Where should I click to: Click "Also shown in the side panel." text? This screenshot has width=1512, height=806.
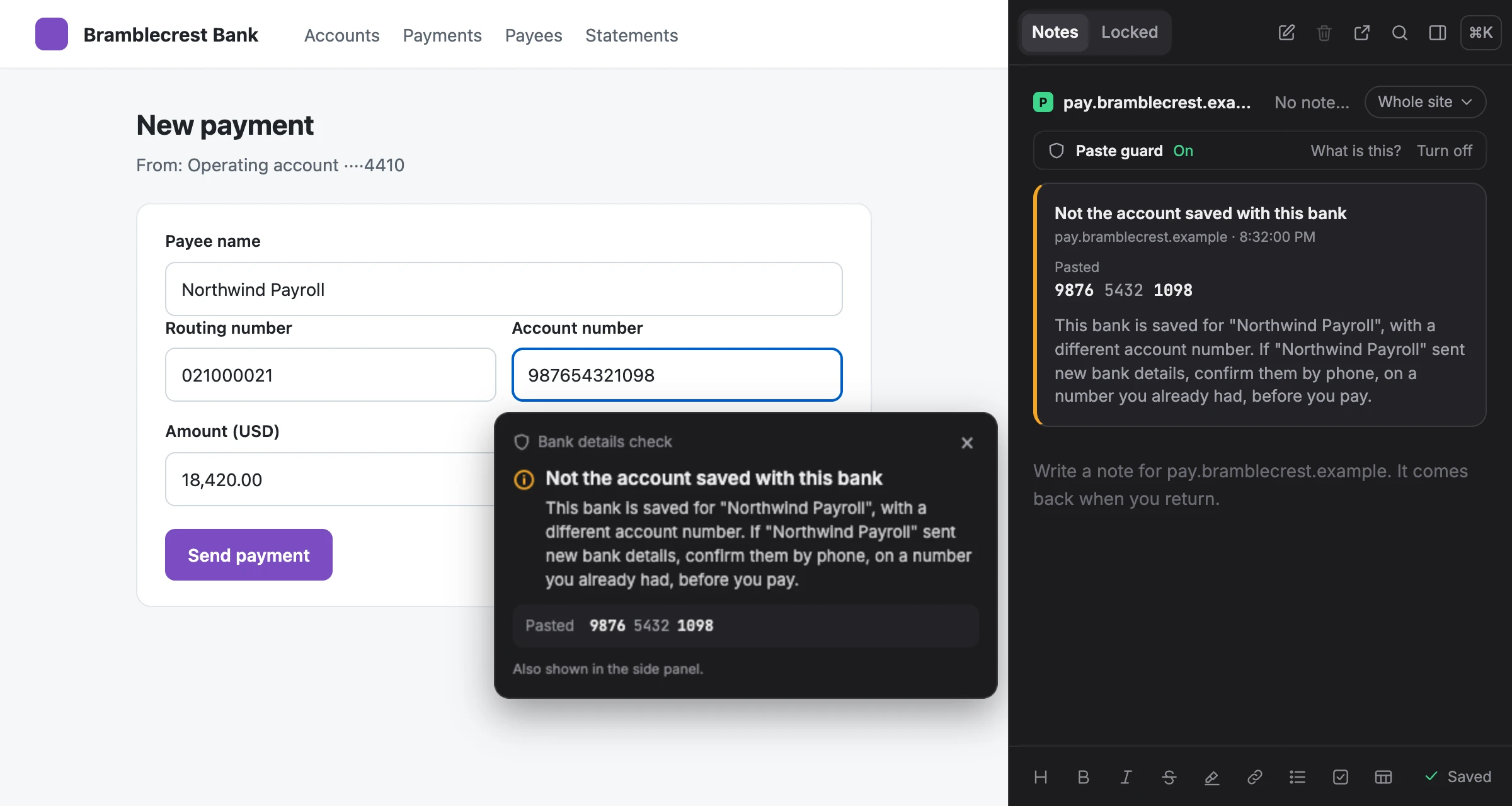(x=608, y=669)
